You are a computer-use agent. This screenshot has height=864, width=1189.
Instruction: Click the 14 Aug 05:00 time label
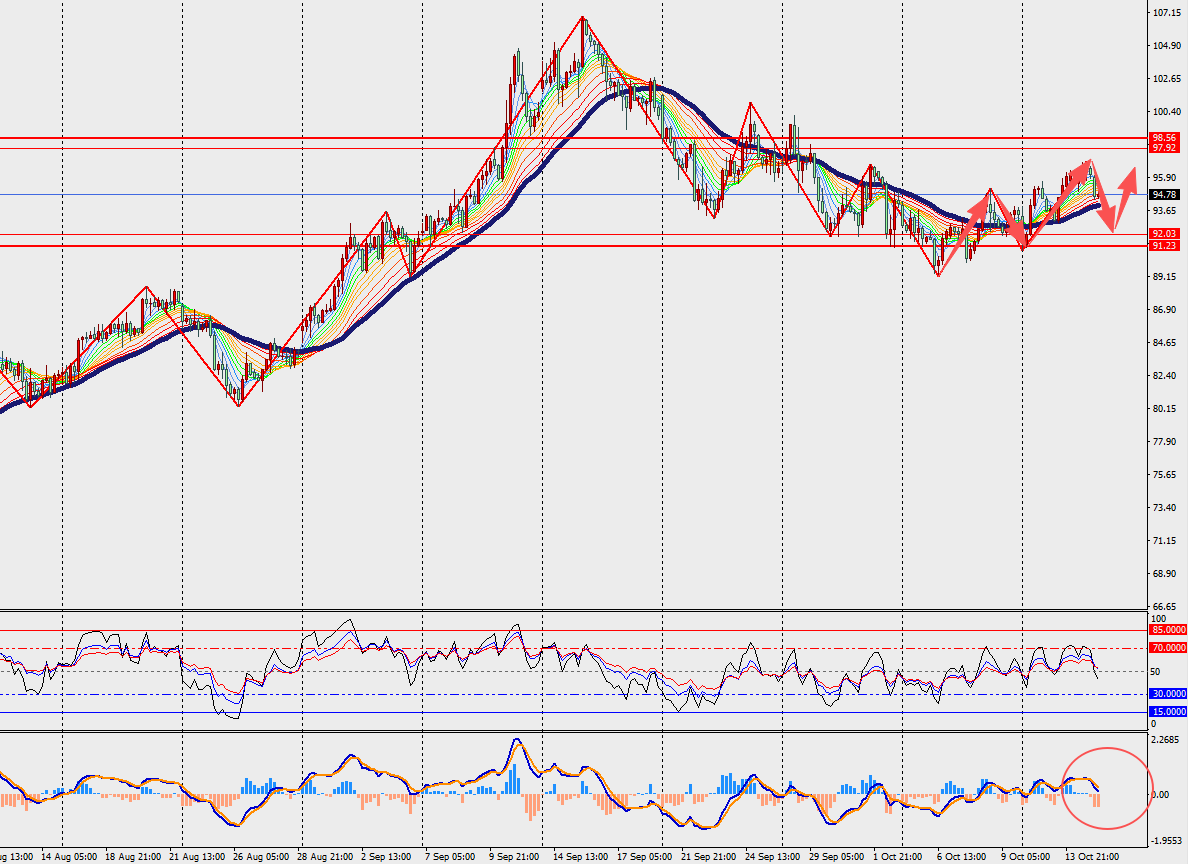click(69, 857)
